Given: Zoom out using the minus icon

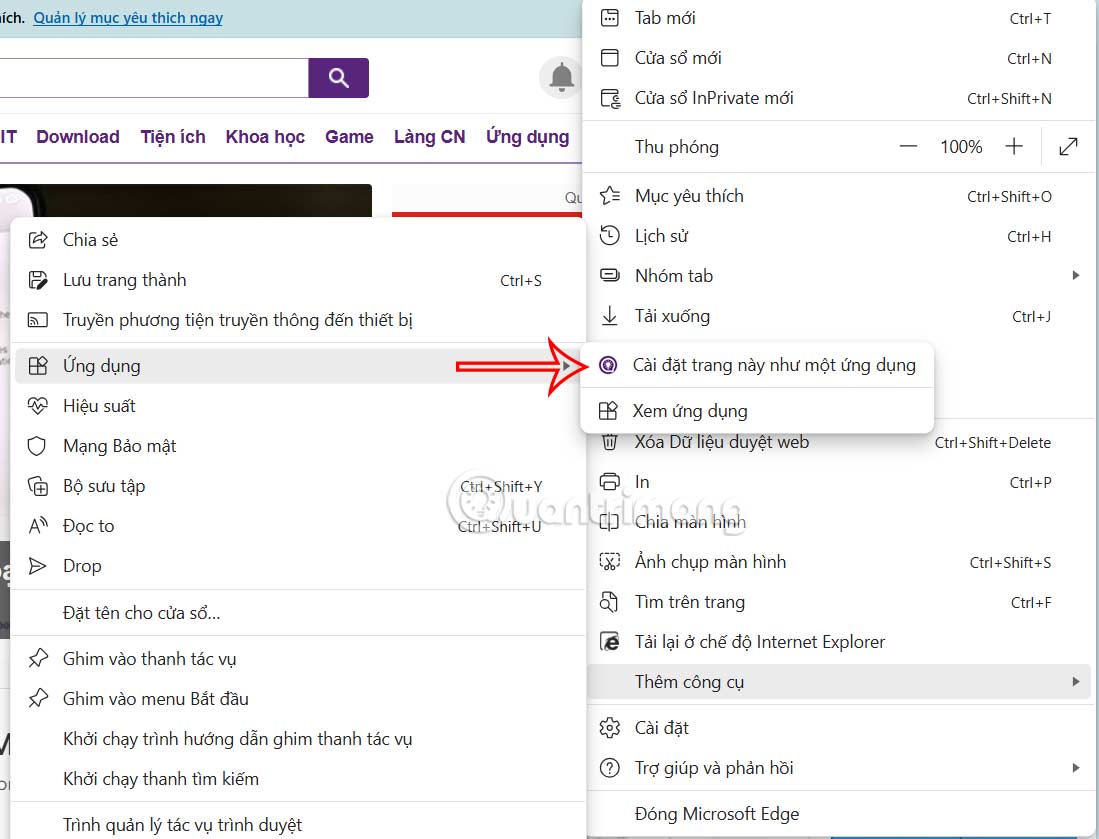Looking at the screenshot, I should tap(908, 146).
